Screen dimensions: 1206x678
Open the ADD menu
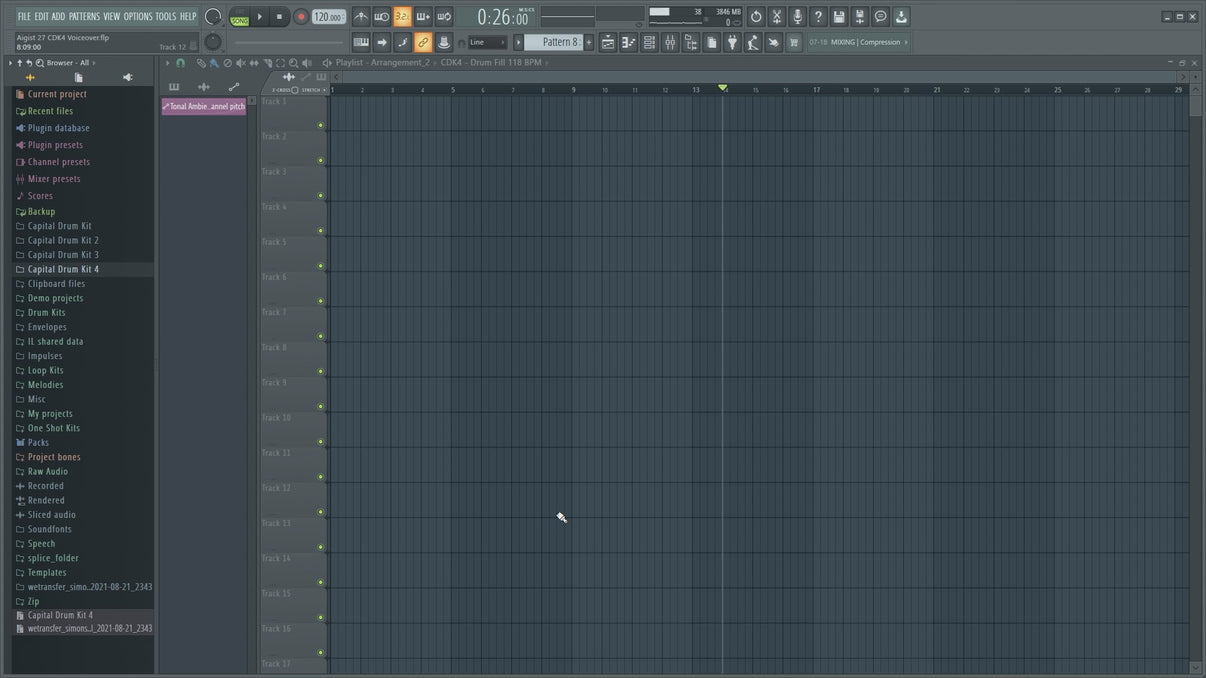pos(58,16)
